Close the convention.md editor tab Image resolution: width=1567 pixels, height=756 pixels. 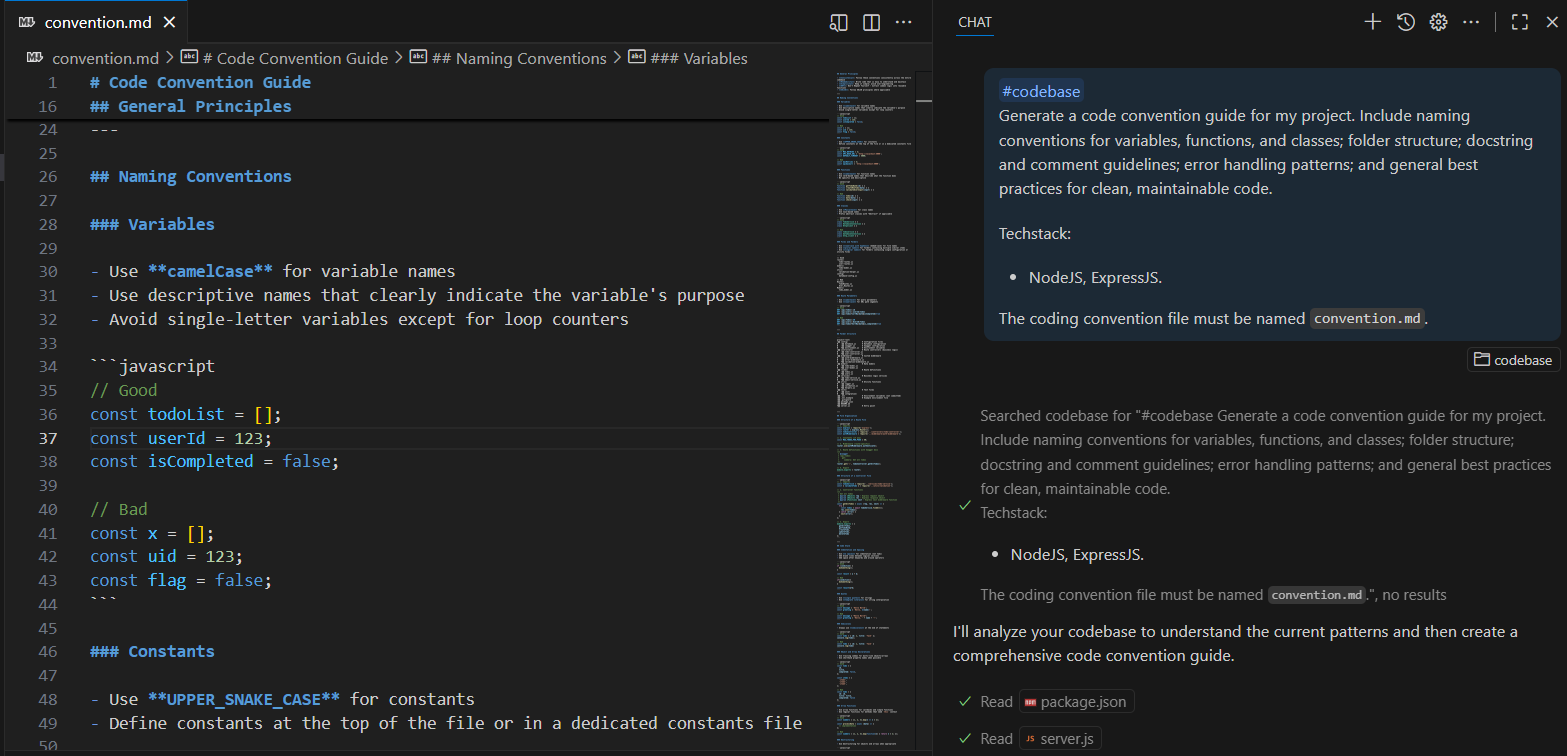click(169, 22)
